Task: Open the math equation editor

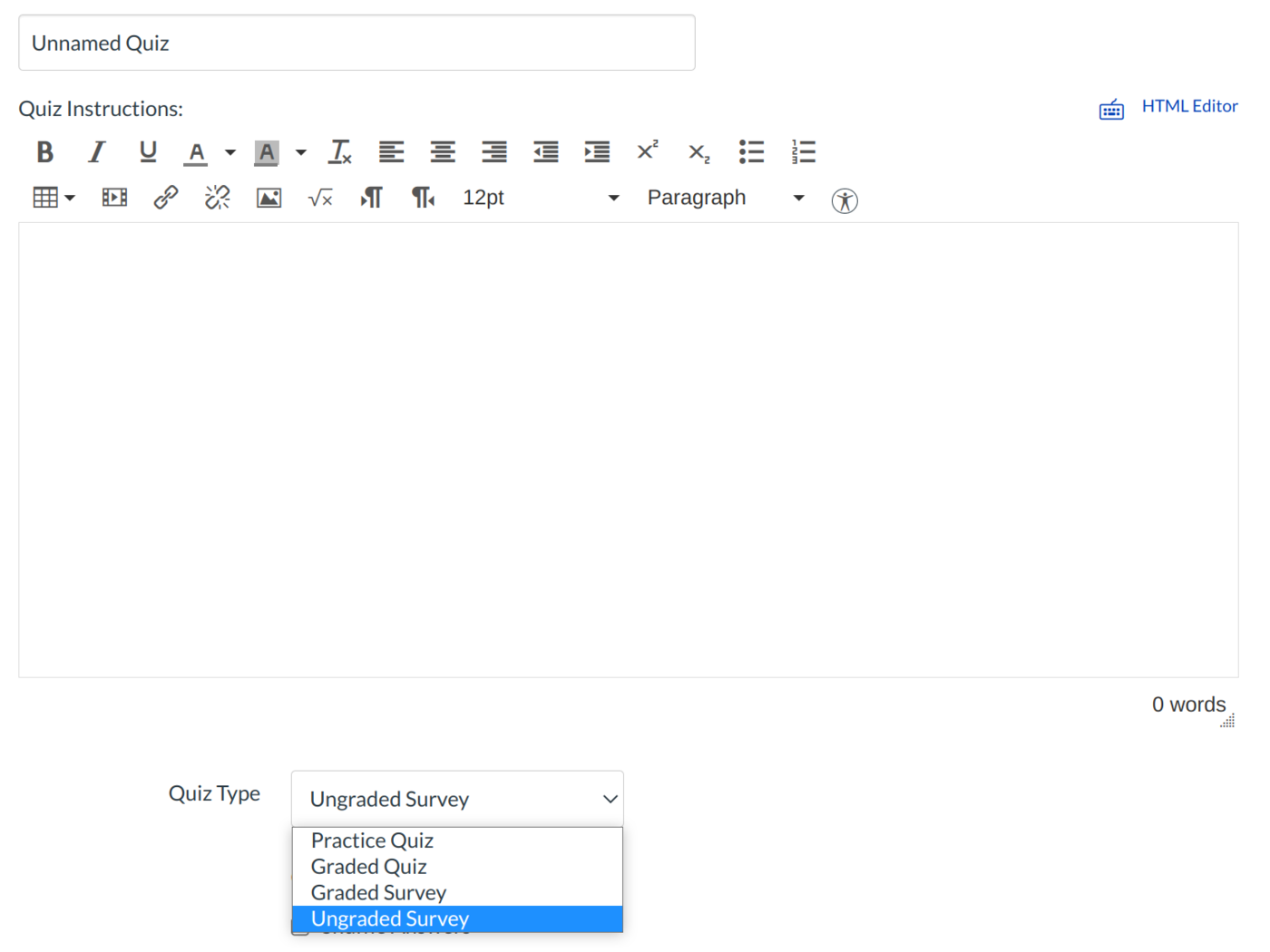Action: (320, 198)
